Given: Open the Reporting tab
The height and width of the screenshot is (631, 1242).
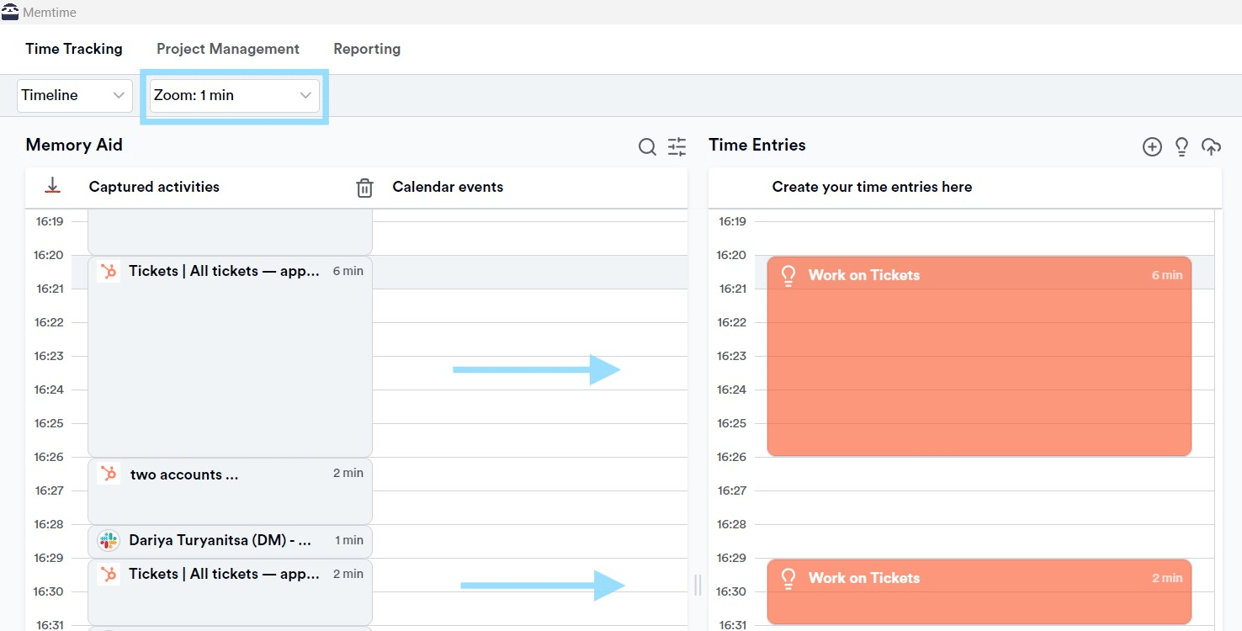Looking at the screenshot, I should click(366, 48).
